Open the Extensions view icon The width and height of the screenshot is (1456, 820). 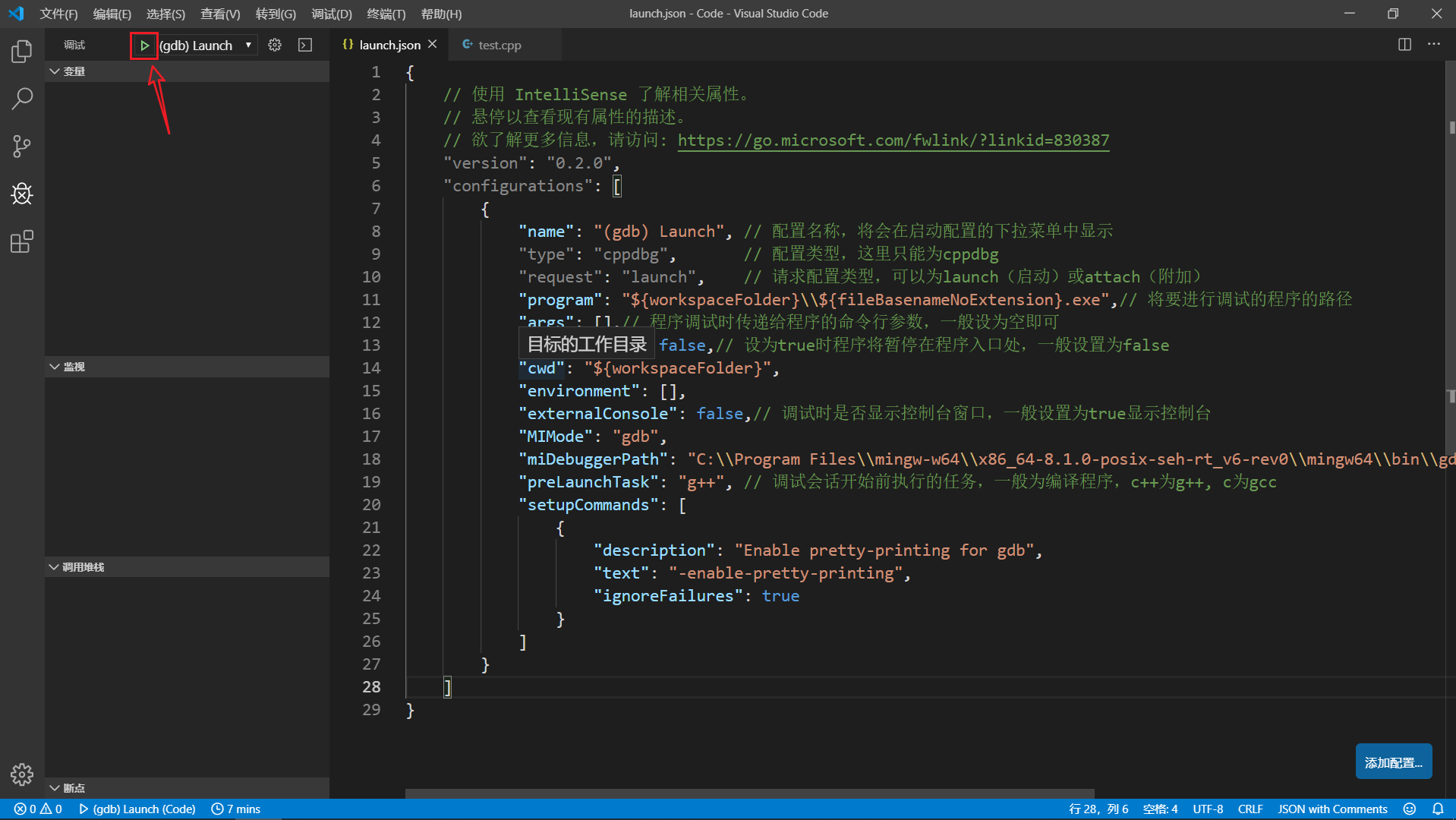point(22,242)
